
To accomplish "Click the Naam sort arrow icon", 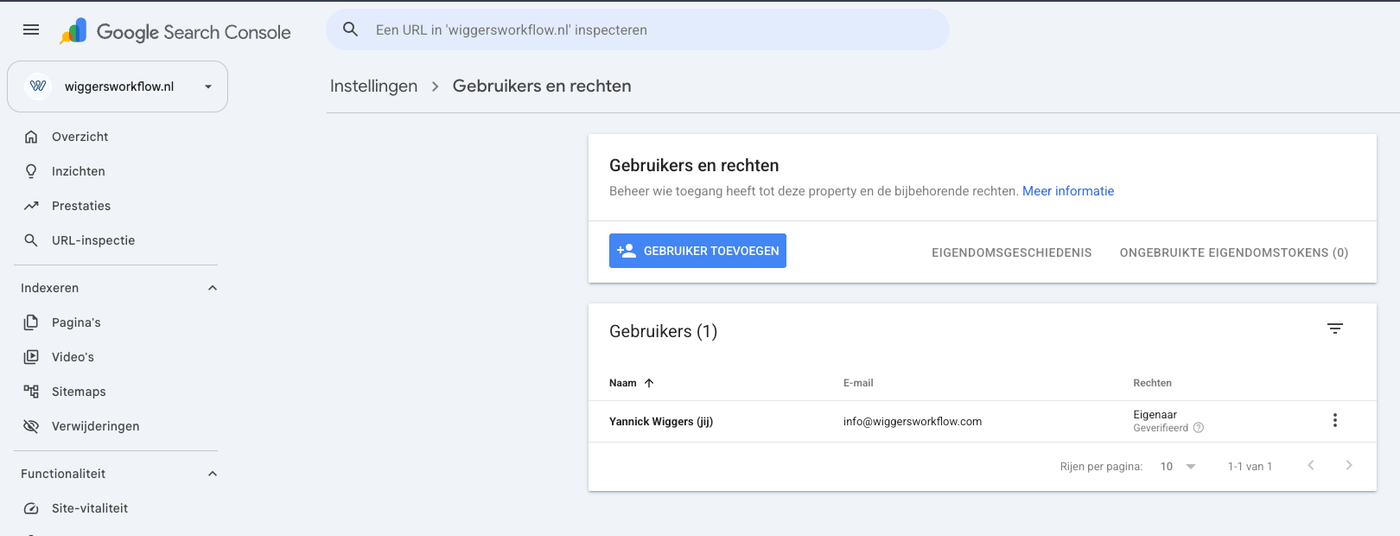I will pyautogui.click(x=649, y=383).
